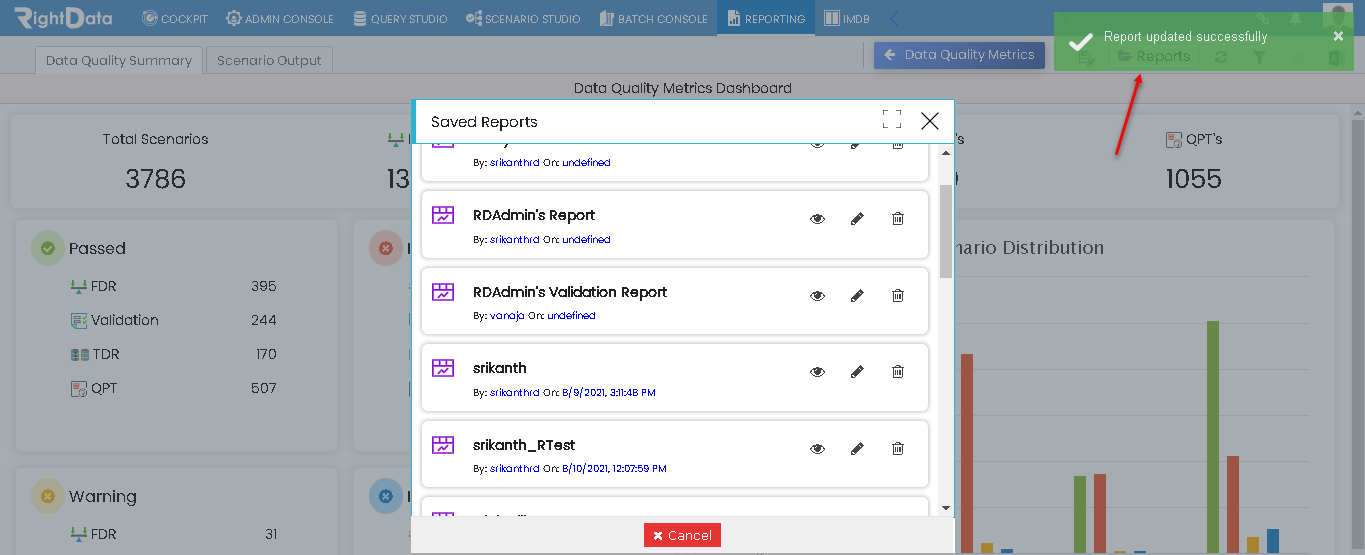View the srikanth report via eye icon

818,371
